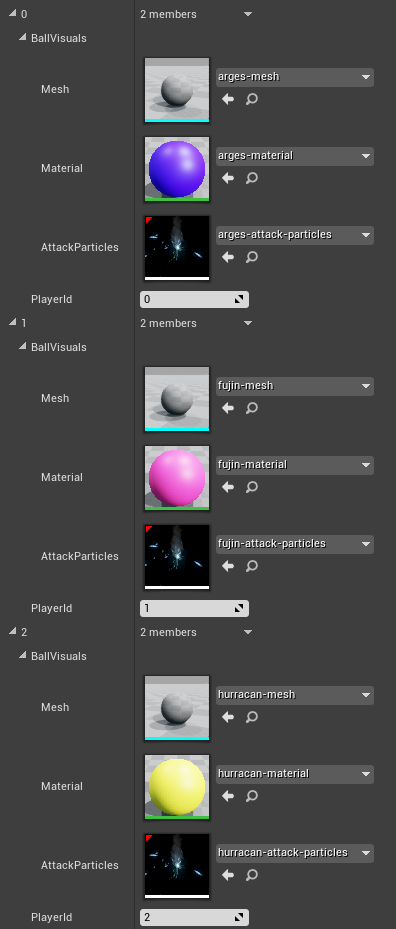Viewport: 396px width, 929px height.
Task: Open the fujin-material asset dropdown
Action: tap(295, 465)
